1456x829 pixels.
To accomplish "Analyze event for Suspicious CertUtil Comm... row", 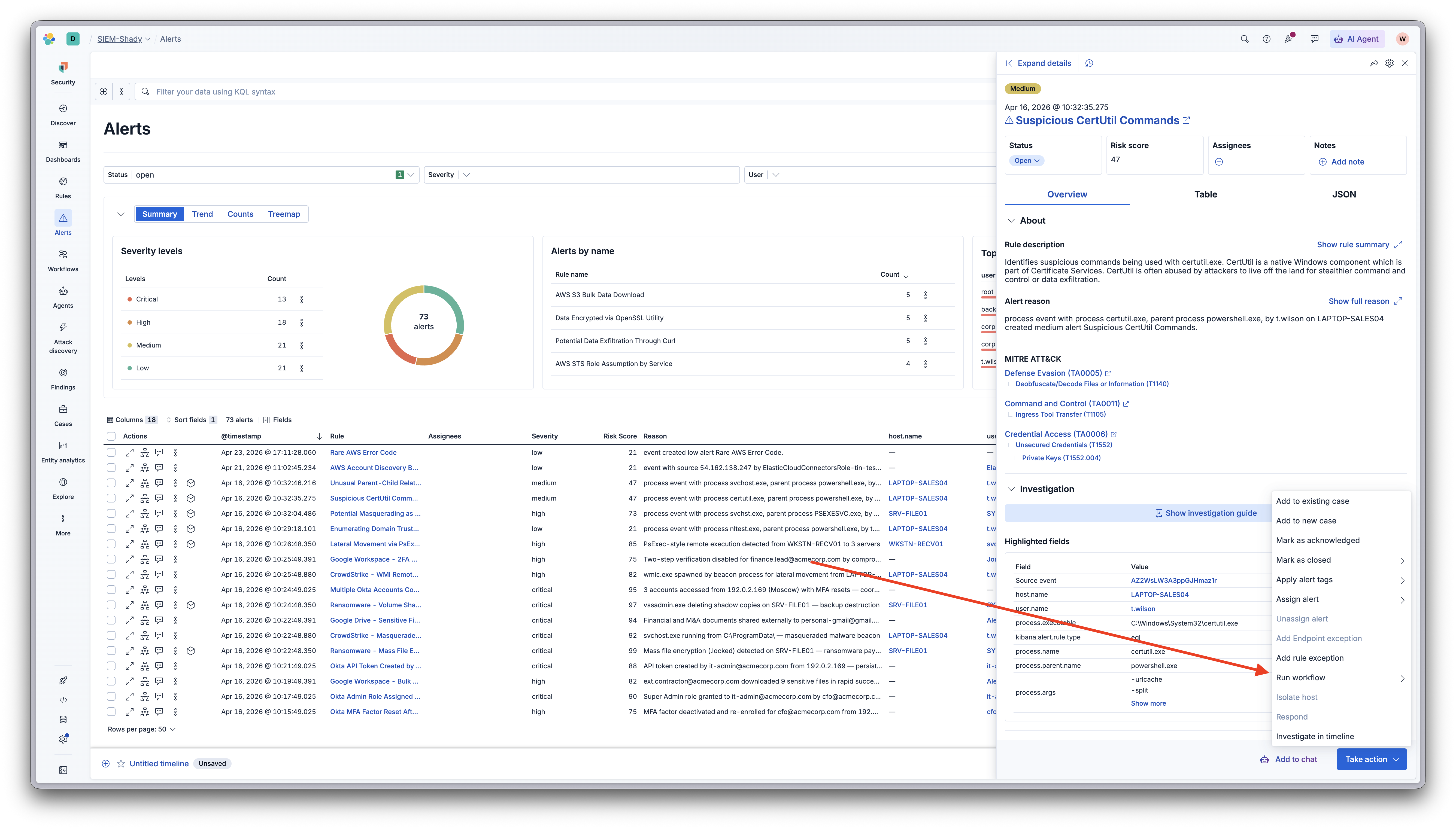I will (145, 498).
